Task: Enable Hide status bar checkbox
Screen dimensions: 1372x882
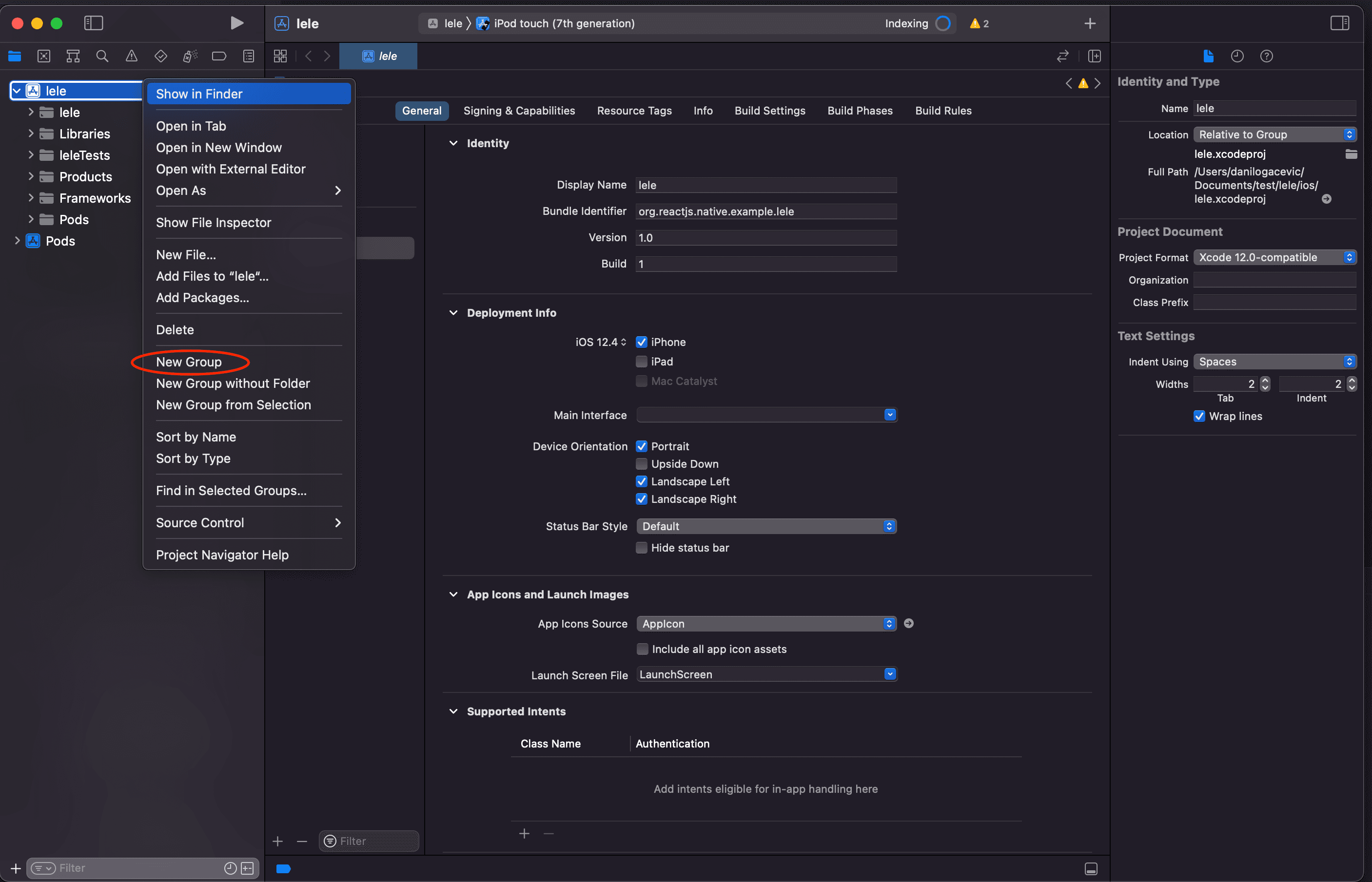Action: coord(642,548)
